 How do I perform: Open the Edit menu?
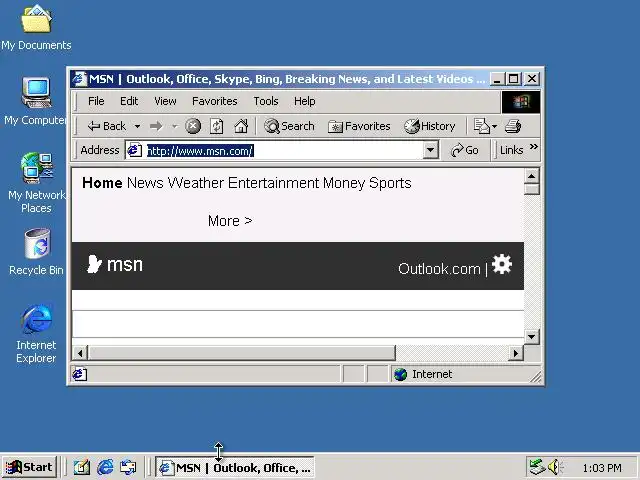tap(129, 101)
